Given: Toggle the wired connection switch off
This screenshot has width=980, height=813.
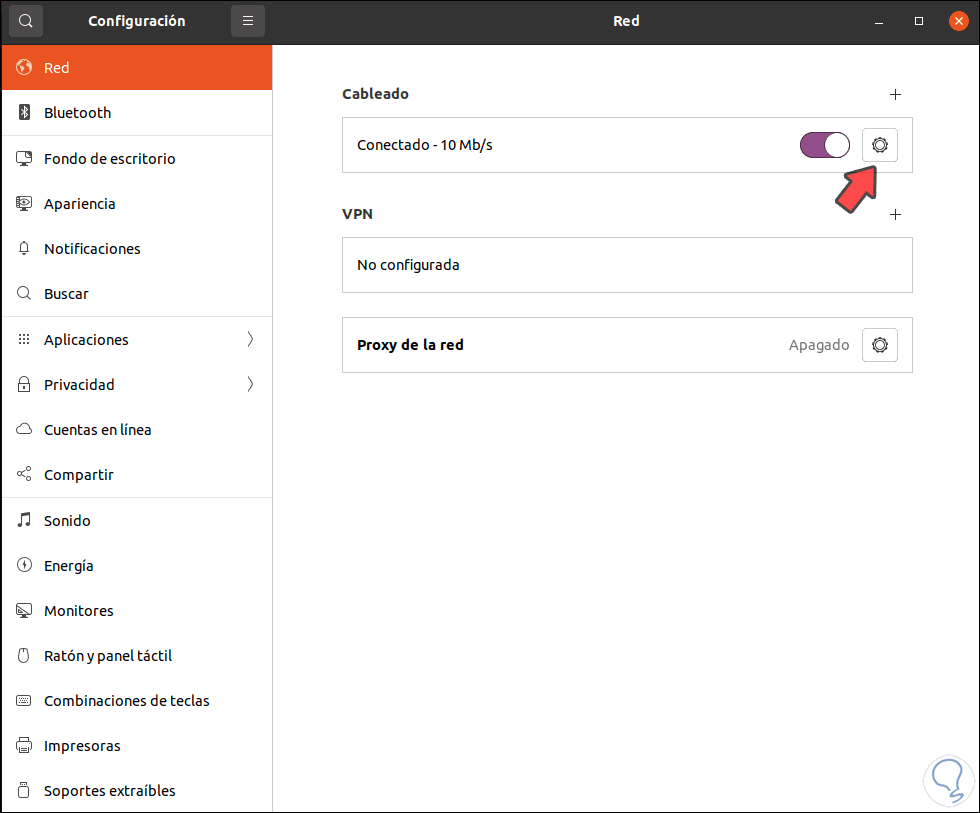Looking at the screenshot, I should [824, 145].
